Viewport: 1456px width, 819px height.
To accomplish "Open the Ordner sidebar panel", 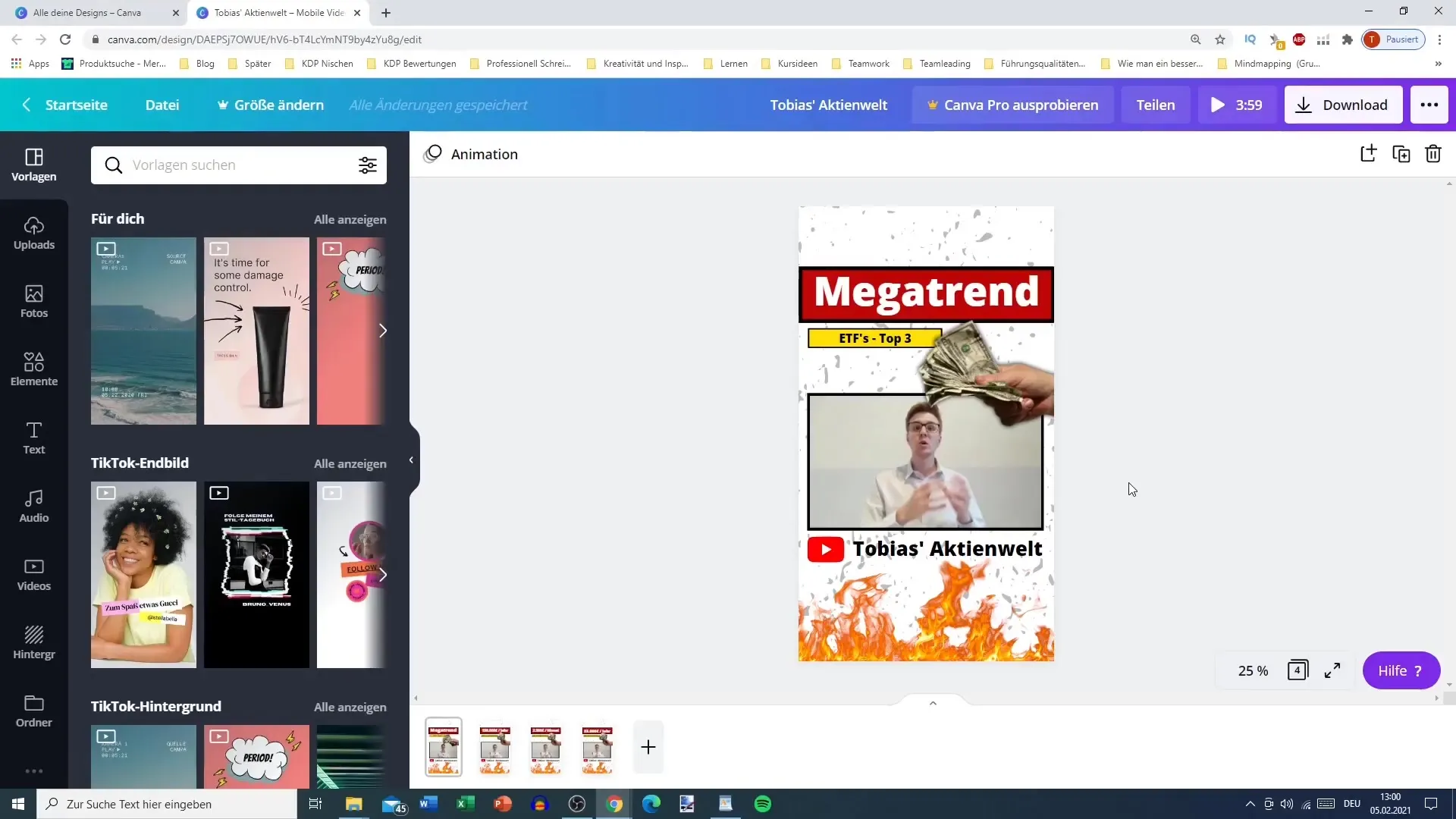I will point(34,711).
